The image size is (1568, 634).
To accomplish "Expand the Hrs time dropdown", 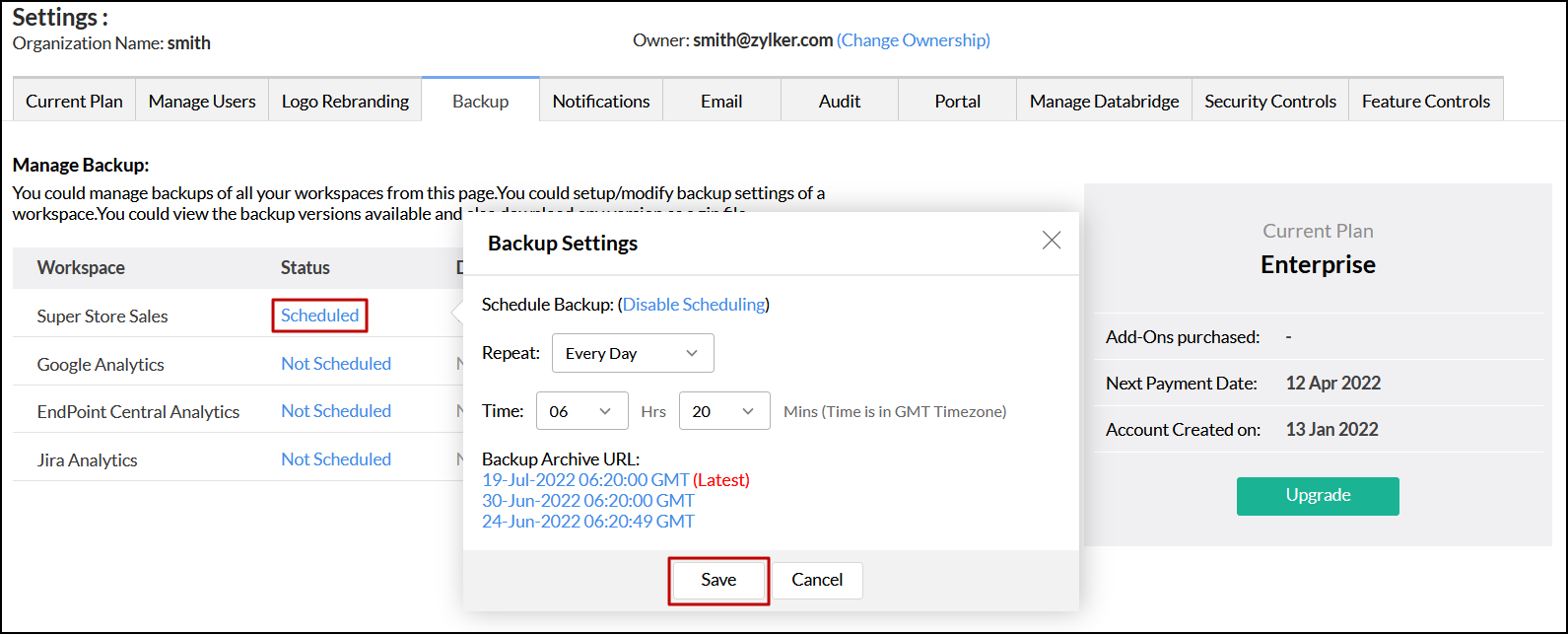I will pos(581,411).
